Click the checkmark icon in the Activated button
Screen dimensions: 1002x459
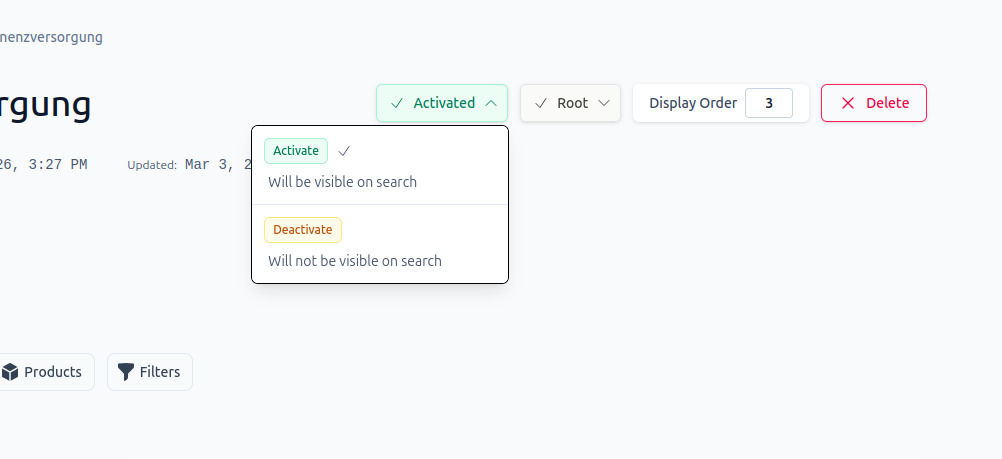[397, 103]
